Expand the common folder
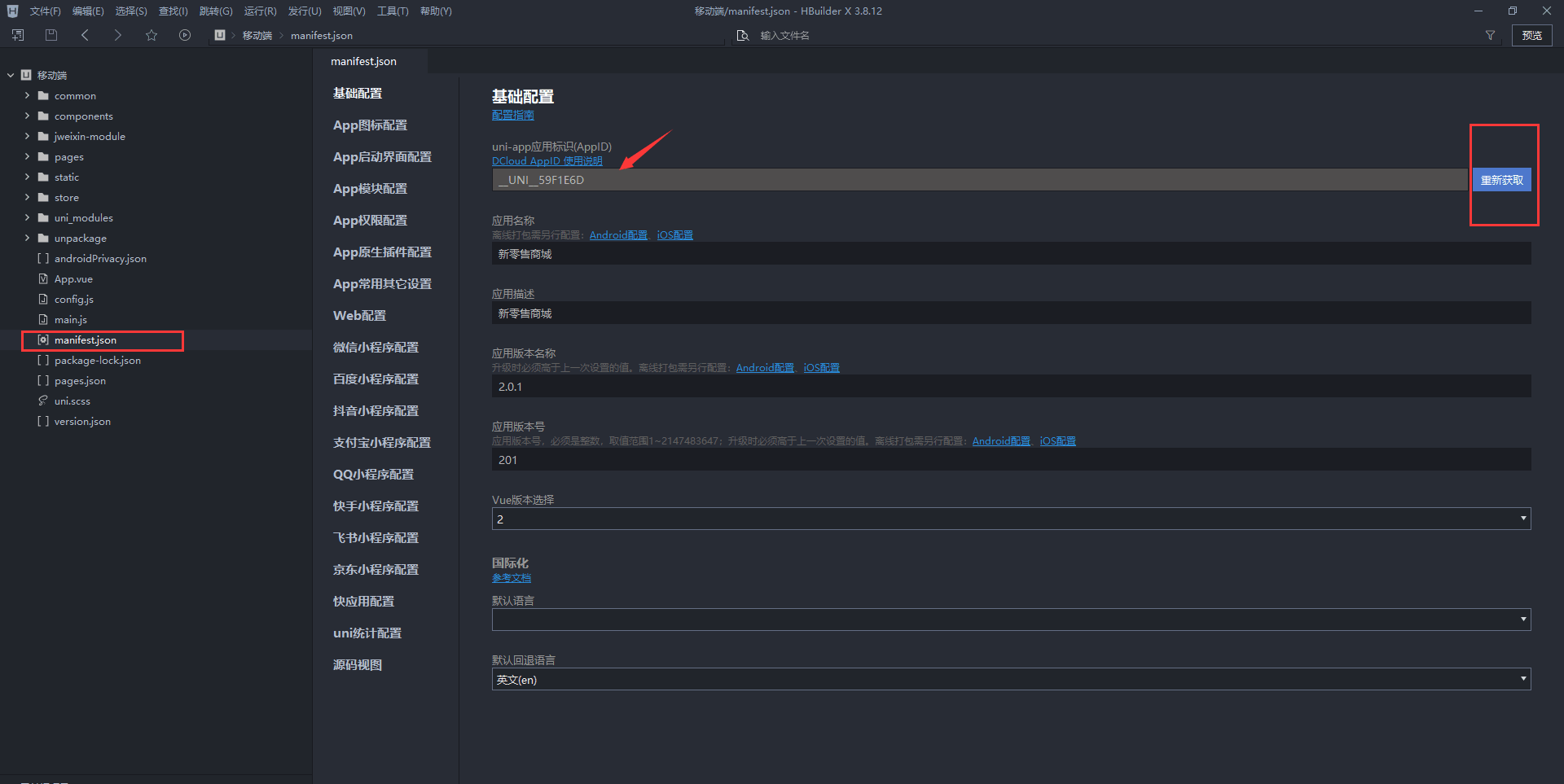Viewport: 1564px width, 784px height. click(27, 95)
